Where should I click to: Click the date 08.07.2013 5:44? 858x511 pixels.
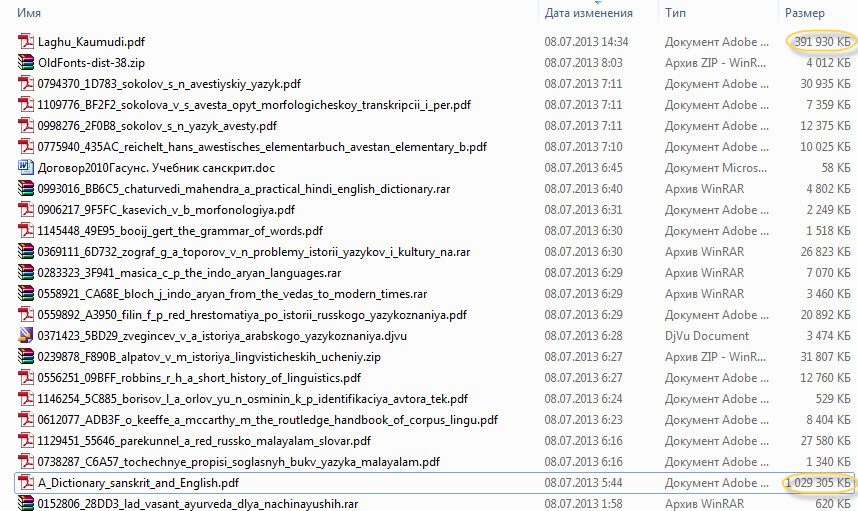tap(583, 483)
